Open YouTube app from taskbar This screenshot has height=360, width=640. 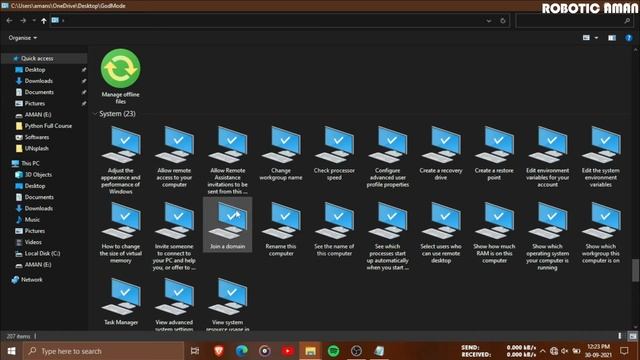pyautogui.click(x=287, y=351)
